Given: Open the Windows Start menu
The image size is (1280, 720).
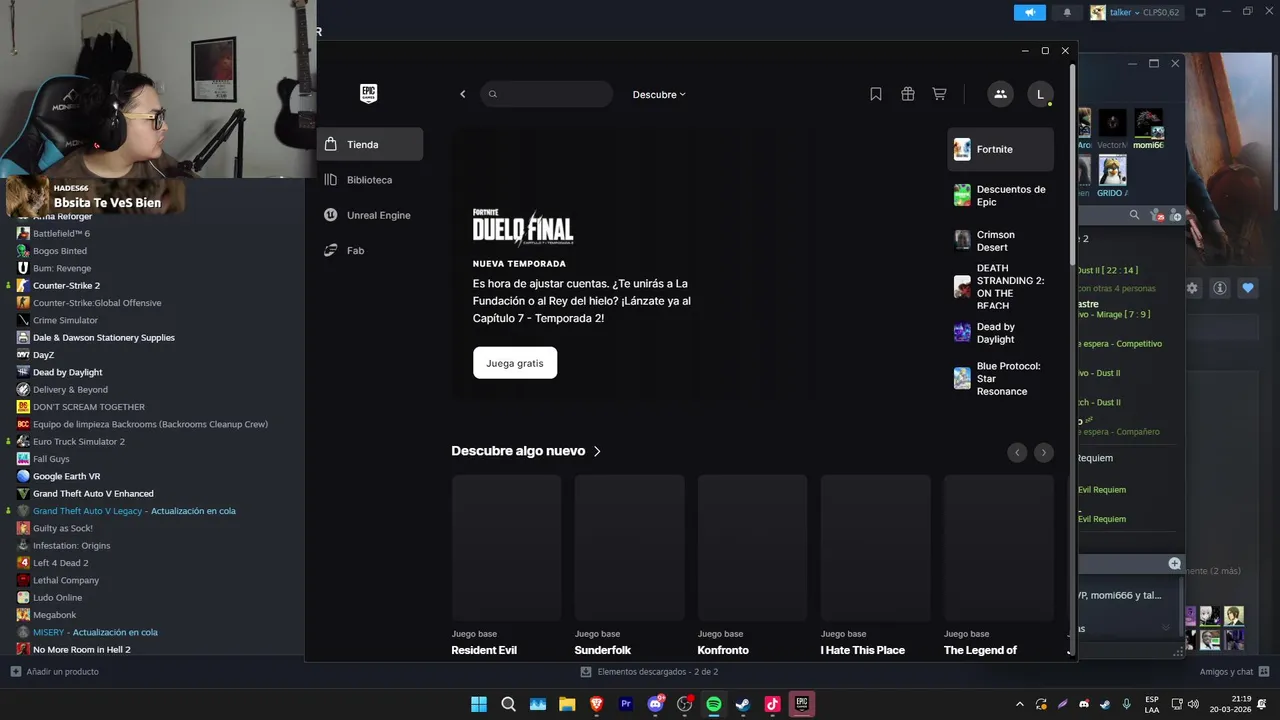Looking at the screenshot, I should pyautogui.click(x=479, y=704).
